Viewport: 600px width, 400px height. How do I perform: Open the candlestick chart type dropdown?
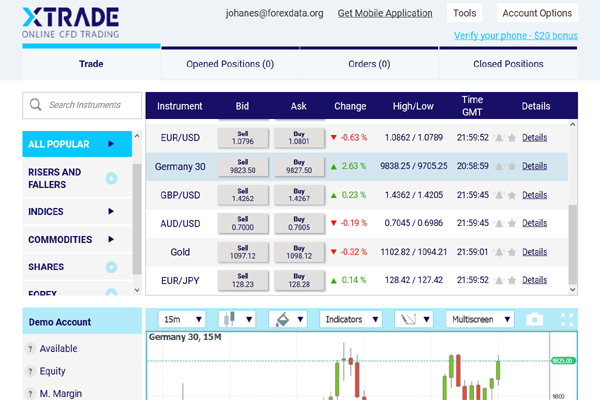(x=236, y=319)
